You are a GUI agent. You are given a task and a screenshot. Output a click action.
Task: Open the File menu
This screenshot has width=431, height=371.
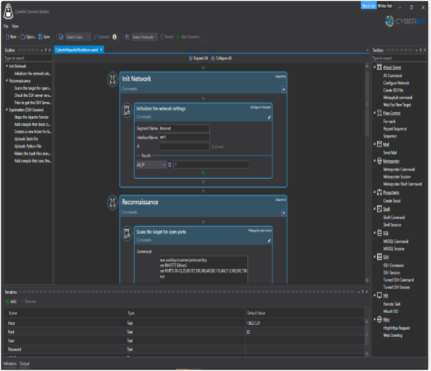(6, 26)
